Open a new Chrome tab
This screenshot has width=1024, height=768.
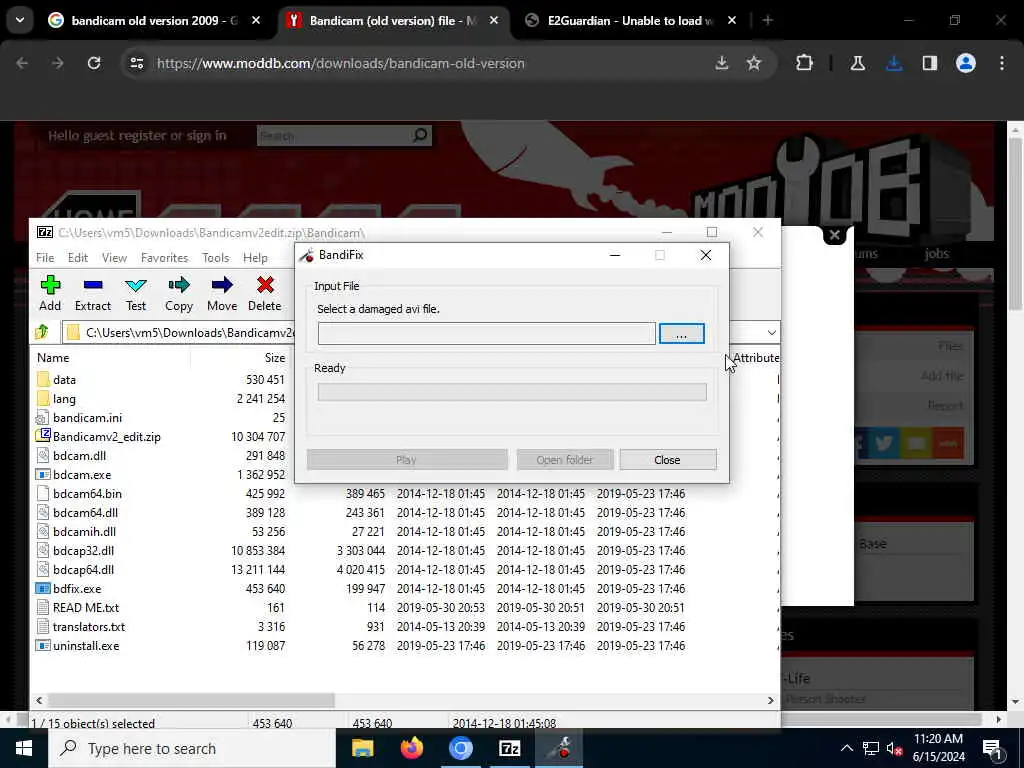pos(768,20)
